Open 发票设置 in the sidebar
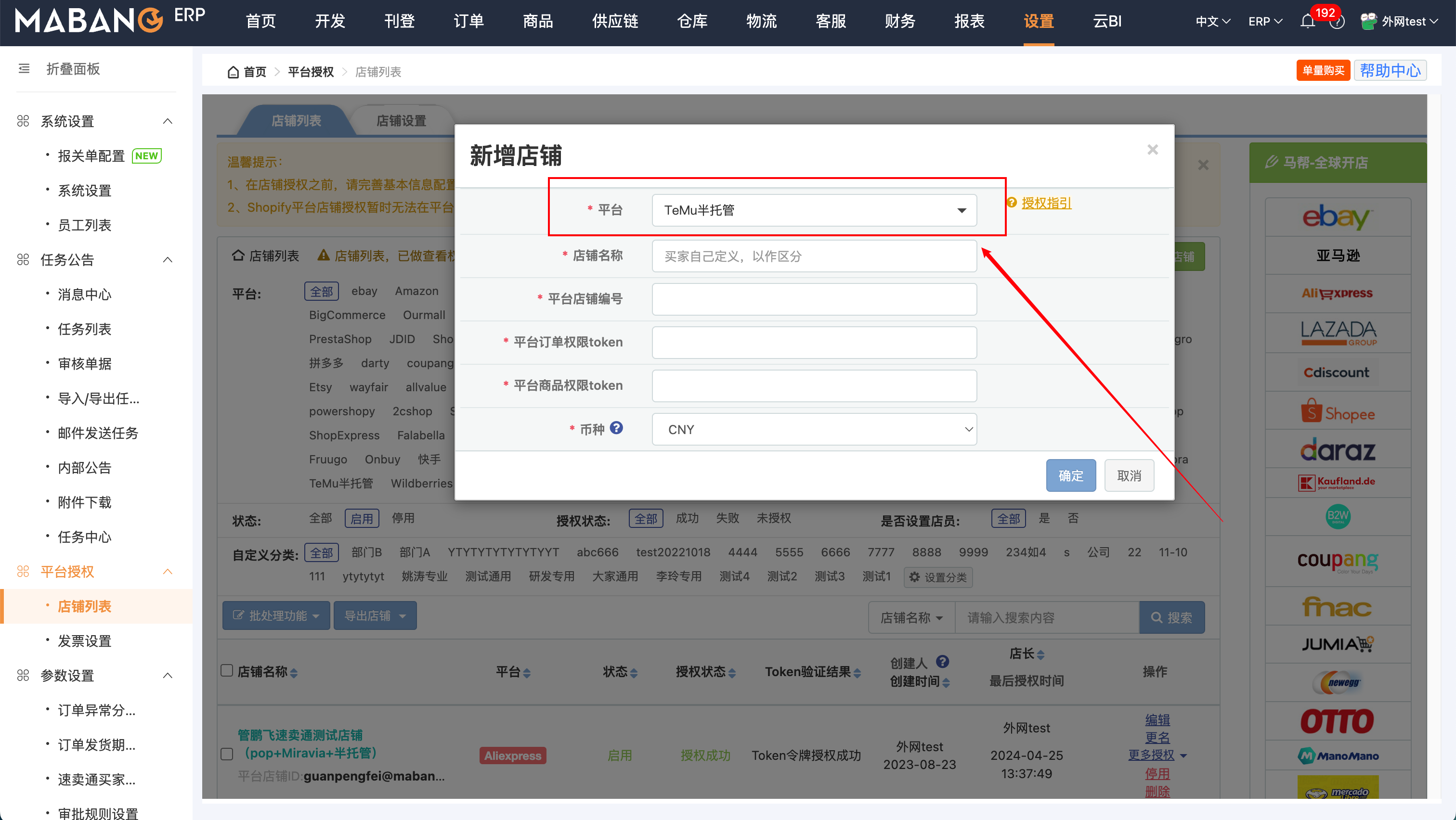Screen dimensions: 1456x820 click(x=85, y=641)
